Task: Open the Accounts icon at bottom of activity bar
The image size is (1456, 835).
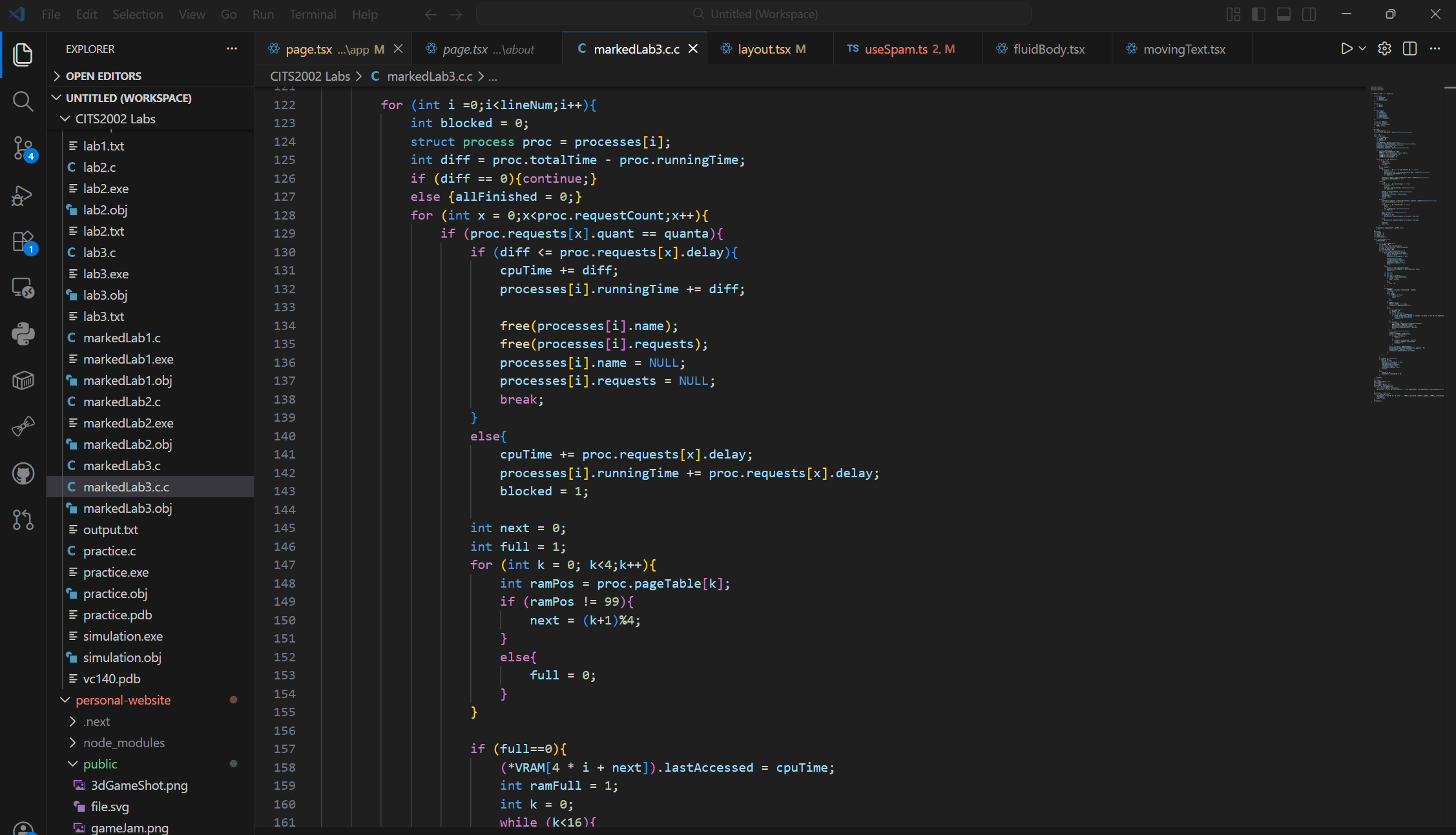Action: (23, 827)
